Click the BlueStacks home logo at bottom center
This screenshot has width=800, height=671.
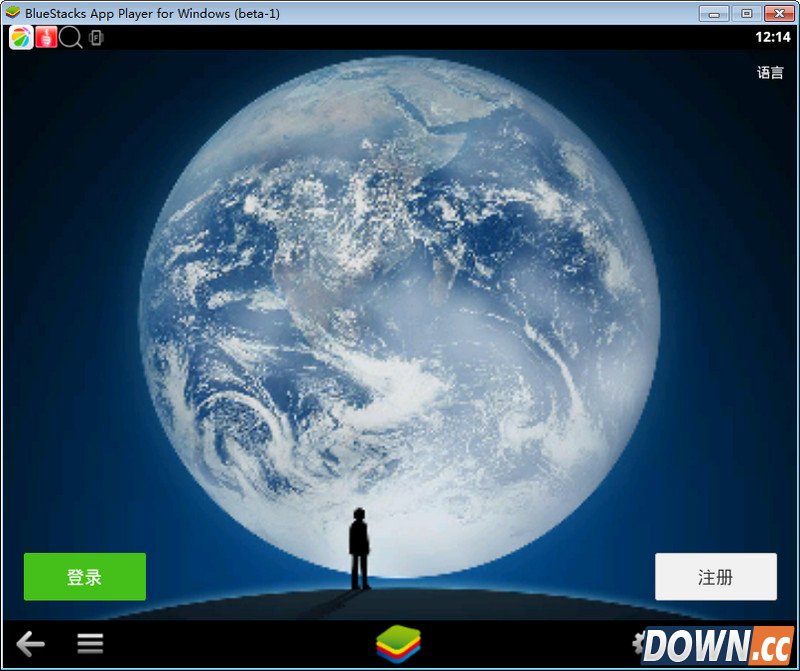pos(399,643)
